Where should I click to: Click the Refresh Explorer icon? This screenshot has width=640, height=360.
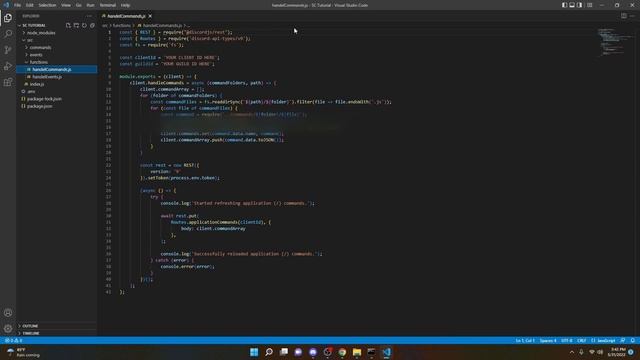point(84,25)
